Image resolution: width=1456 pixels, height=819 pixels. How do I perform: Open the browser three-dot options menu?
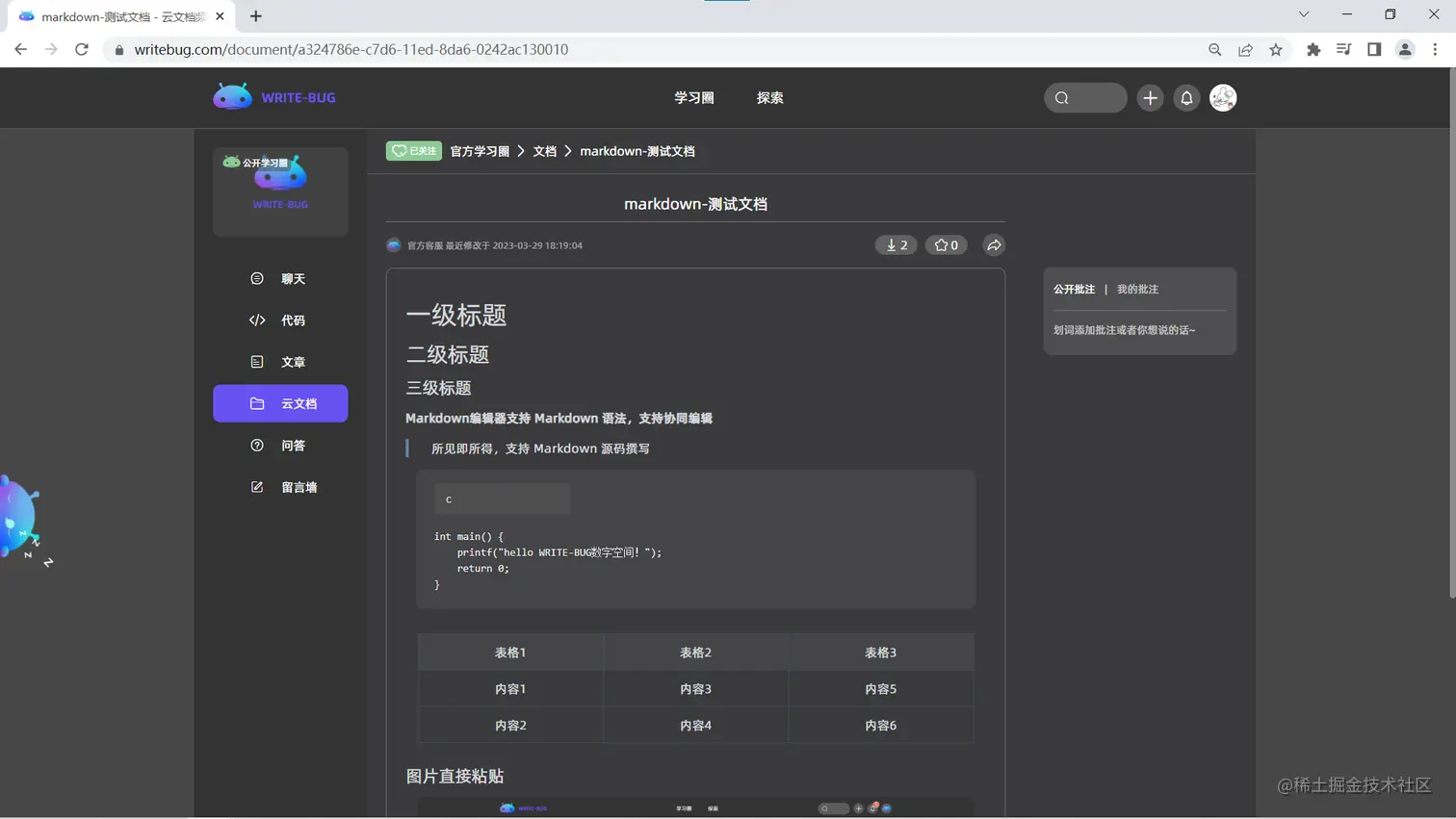click(1436, 48)
